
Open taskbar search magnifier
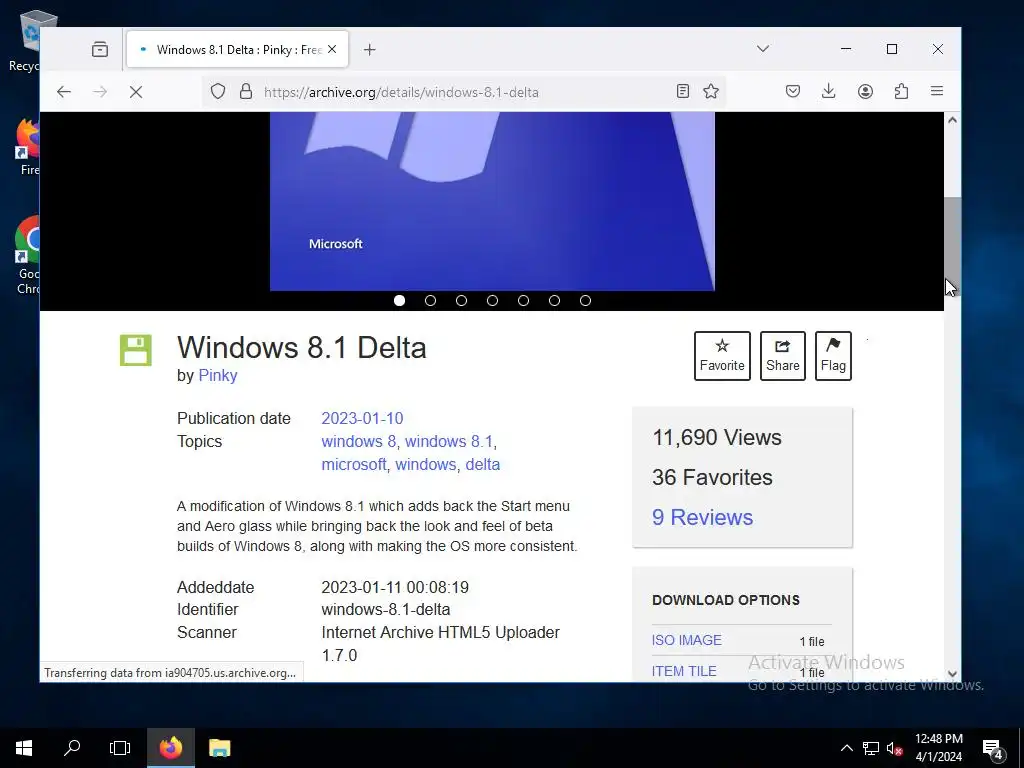[x=72, y=748]
